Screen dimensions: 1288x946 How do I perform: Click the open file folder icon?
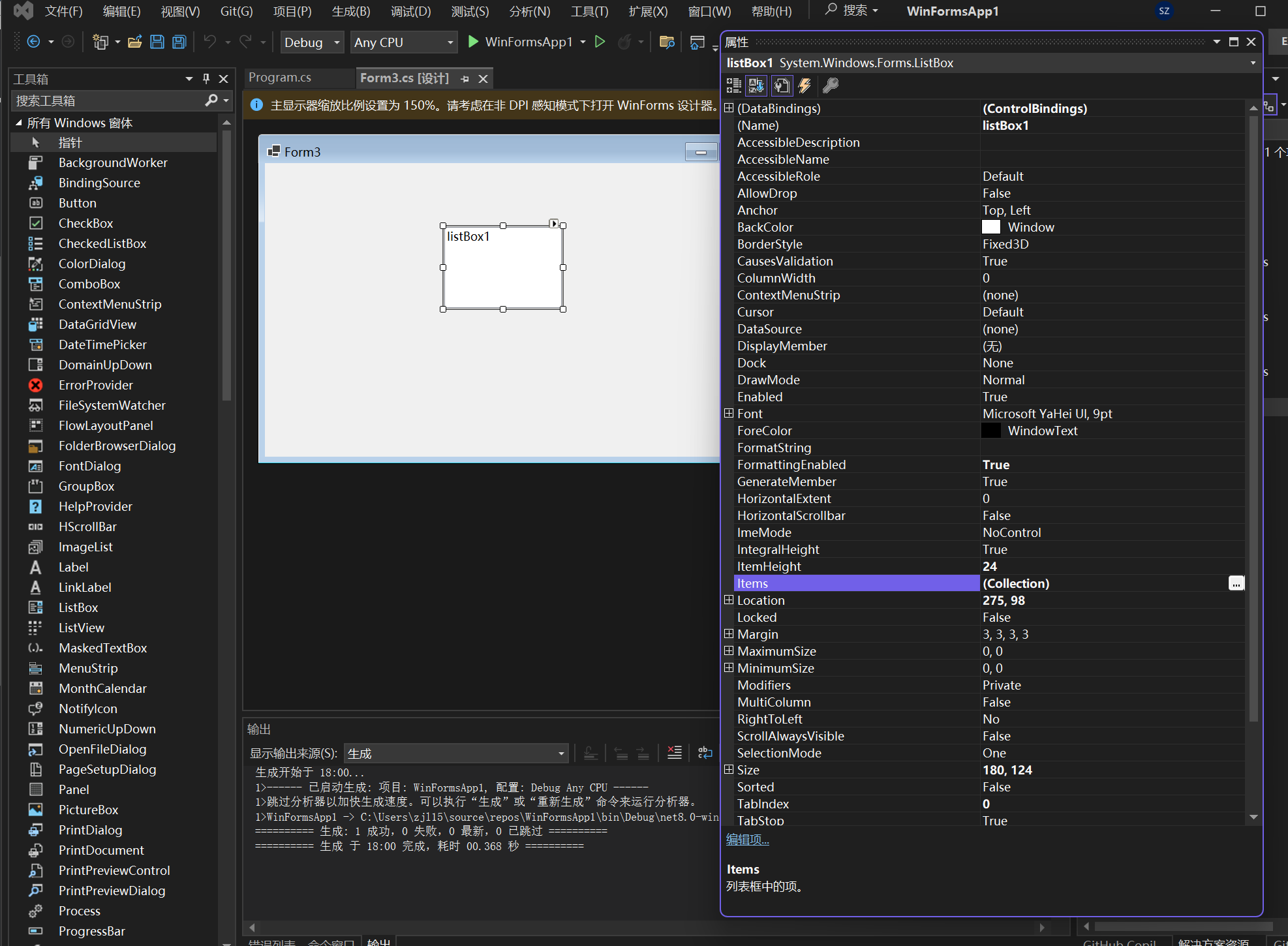[x=135, y=42]
